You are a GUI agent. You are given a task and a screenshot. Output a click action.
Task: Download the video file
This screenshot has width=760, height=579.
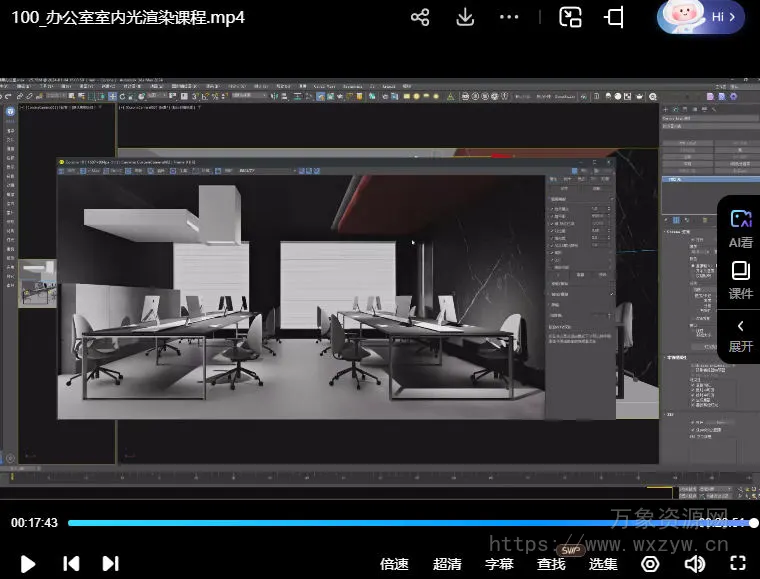point(465,18)
